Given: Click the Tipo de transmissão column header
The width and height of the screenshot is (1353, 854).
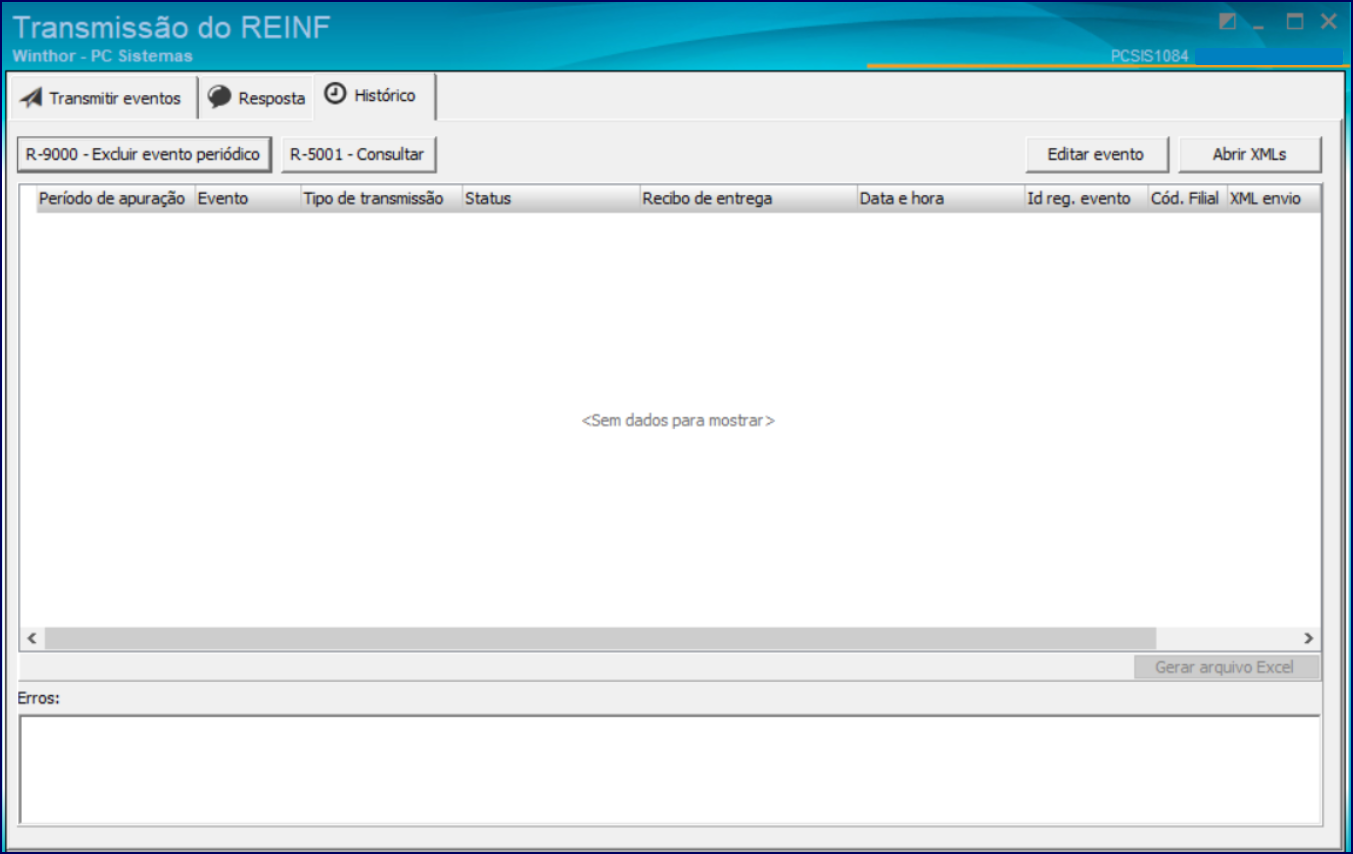Looking at the screenshot, I should tap(380, 198).
